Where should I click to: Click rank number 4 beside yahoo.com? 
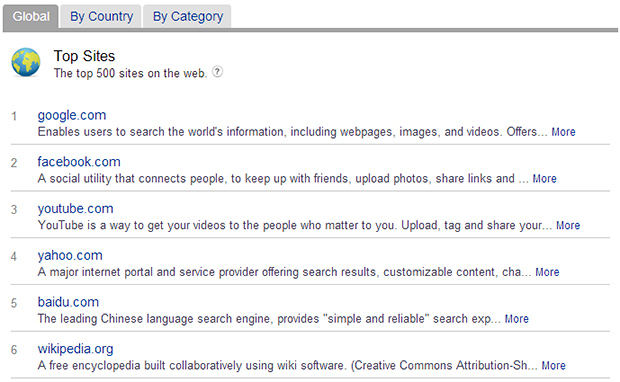click(x=14, y=256)
